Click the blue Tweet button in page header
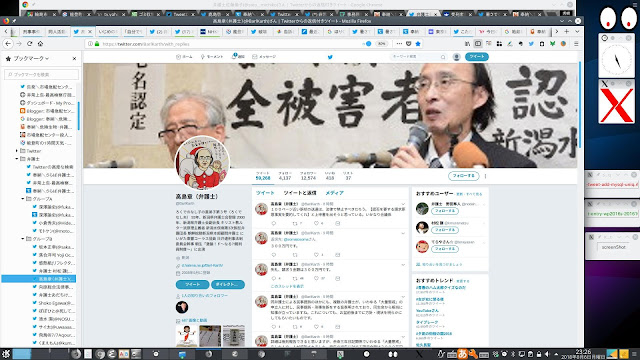 pos(477,57)
